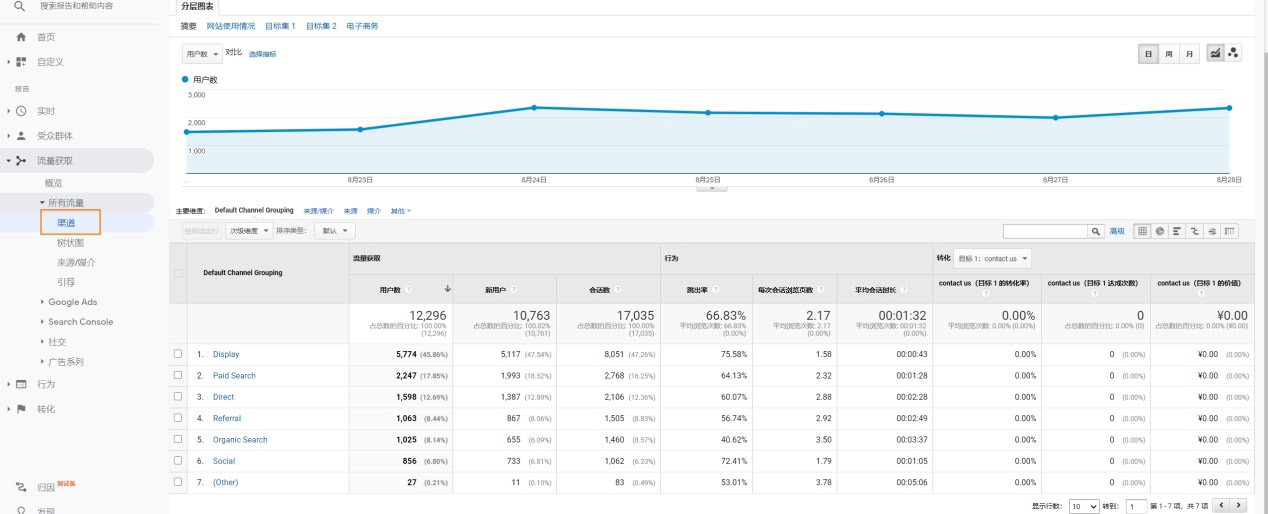Click the 归因 attribution icon

click(x=21, y=487)
